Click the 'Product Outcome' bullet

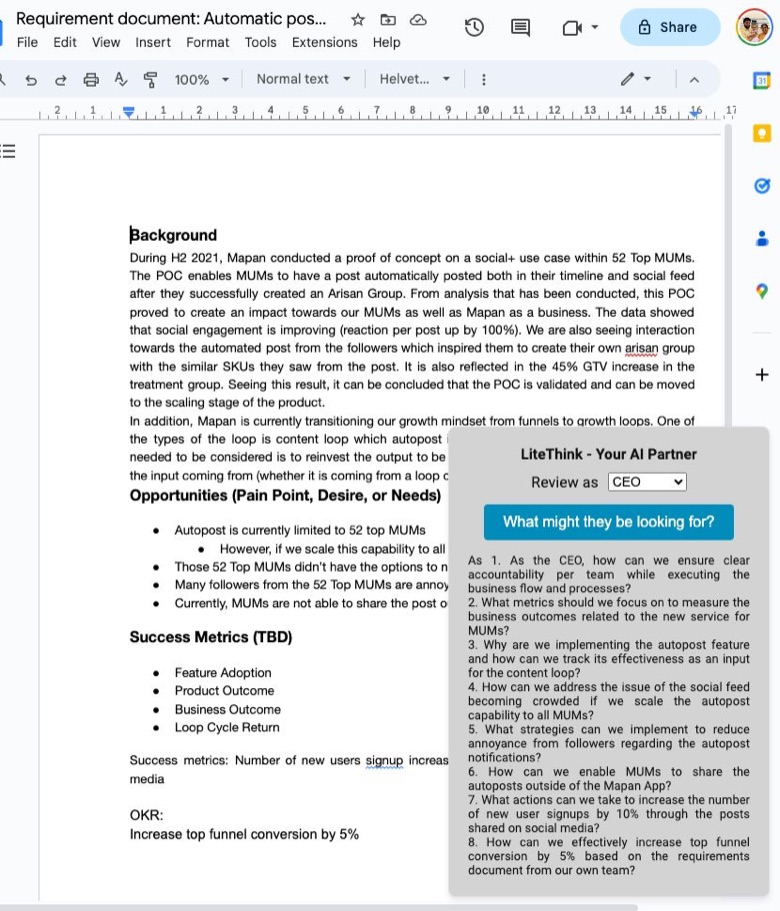[x=224, y=691]
